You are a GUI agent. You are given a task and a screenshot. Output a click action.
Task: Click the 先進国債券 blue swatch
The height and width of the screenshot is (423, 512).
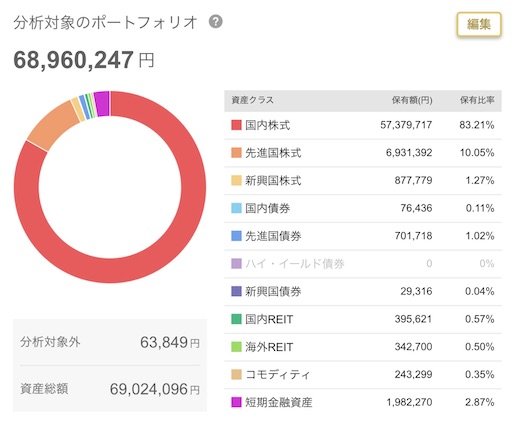click(x=236, y=236)
